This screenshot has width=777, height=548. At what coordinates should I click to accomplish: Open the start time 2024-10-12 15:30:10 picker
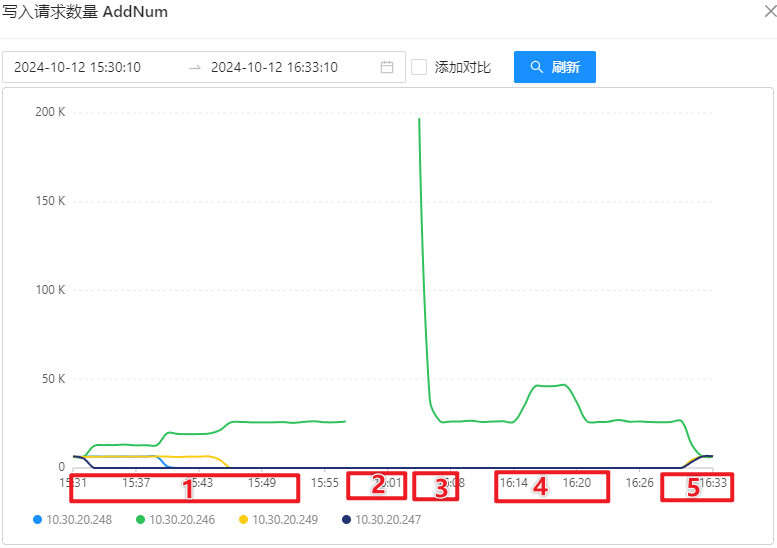(78, 67)
